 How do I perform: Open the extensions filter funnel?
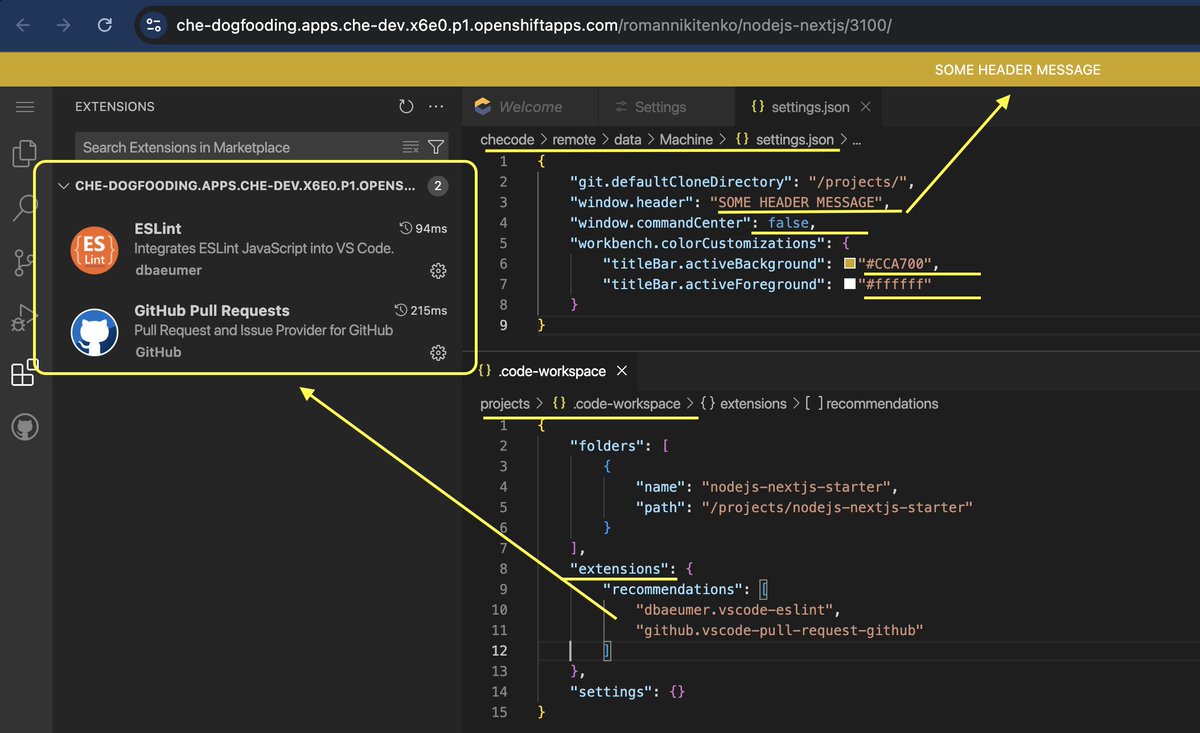pyautogui.click(x=436, y=147)
